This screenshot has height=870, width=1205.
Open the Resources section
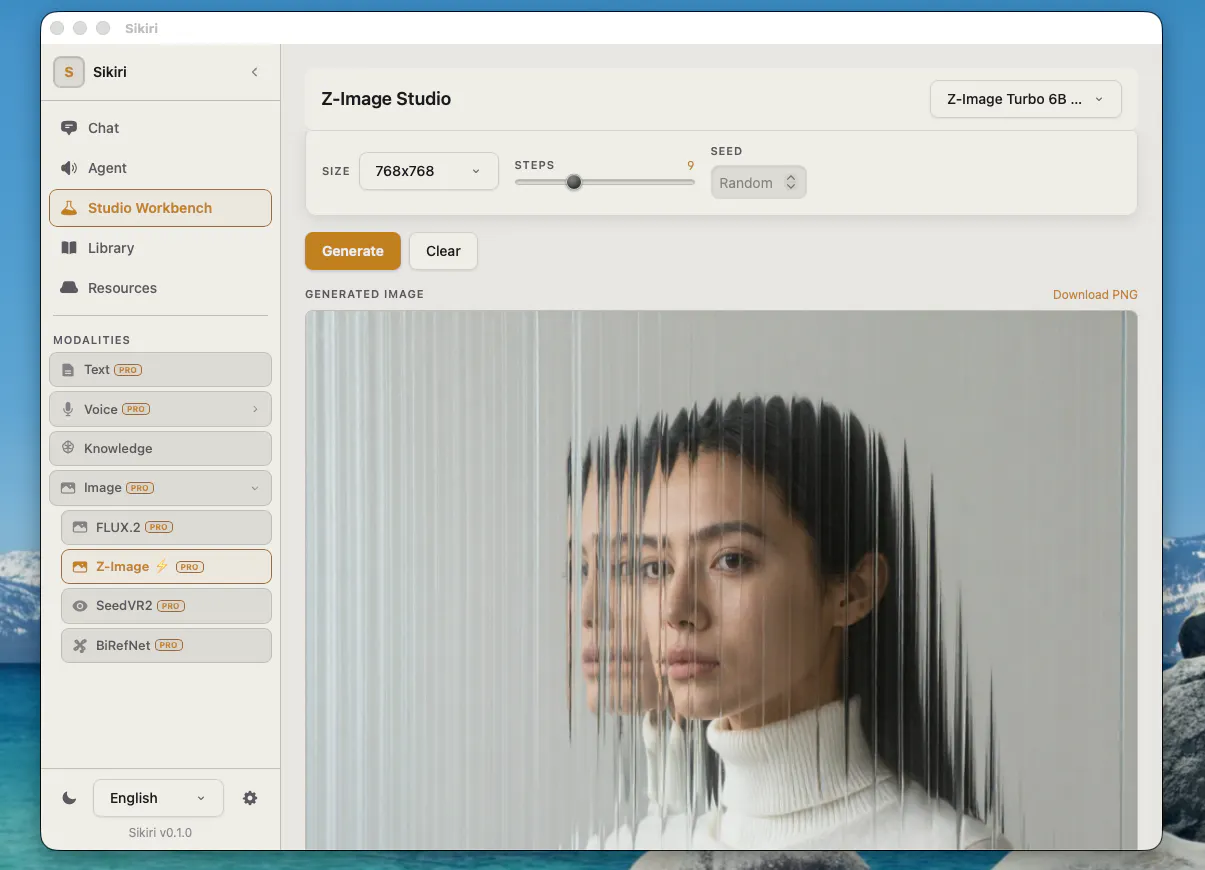(x=160, y=288)
